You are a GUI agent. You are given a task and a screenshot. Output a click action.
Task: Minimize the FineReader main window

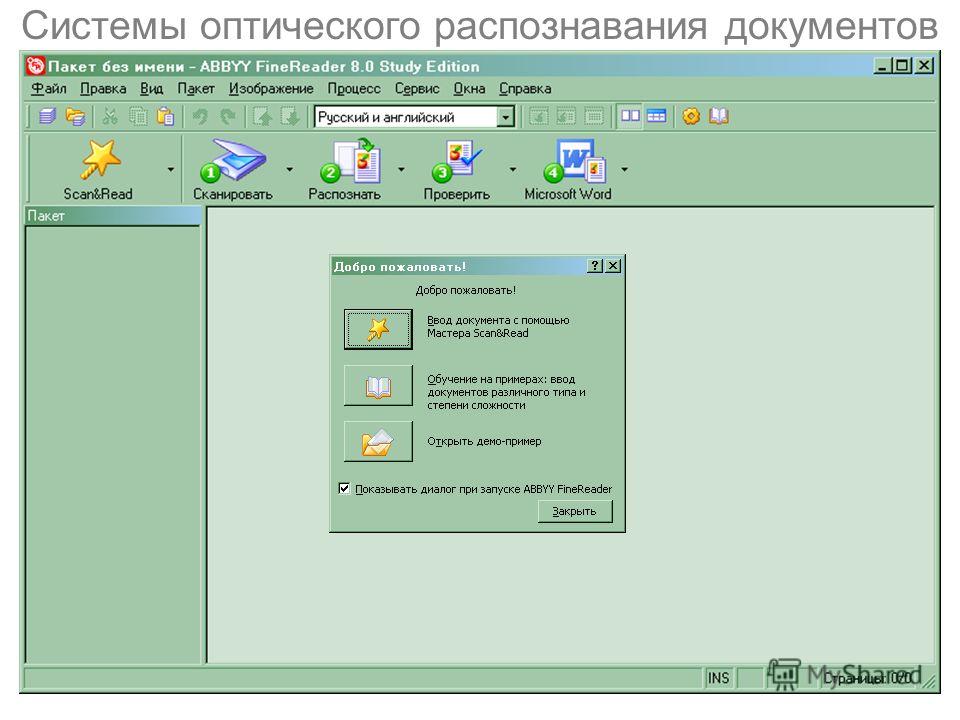click(x=882, y=65)
